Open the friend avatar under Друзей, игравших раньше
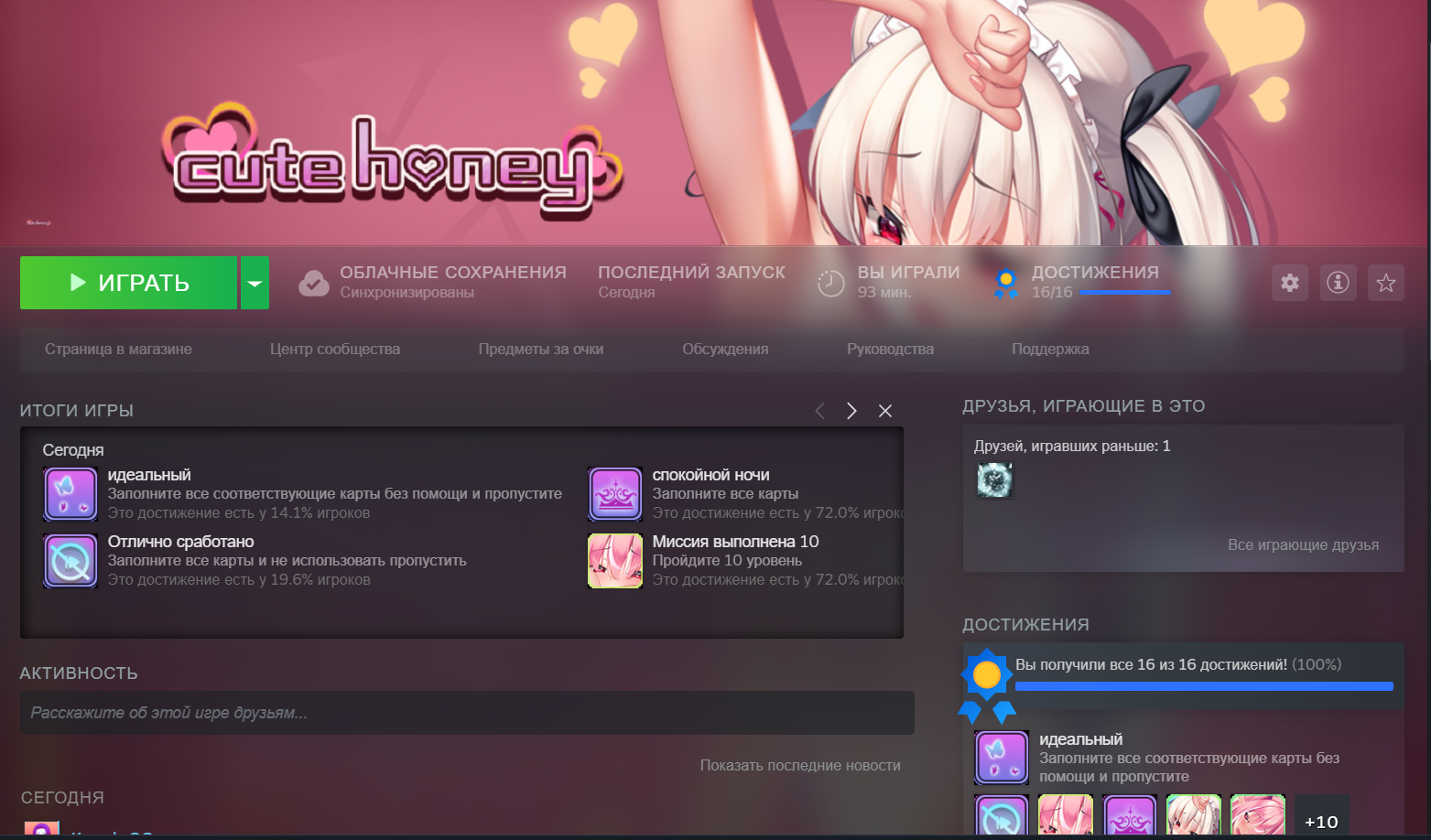The image size is (1431, 840). coord(994,480)
